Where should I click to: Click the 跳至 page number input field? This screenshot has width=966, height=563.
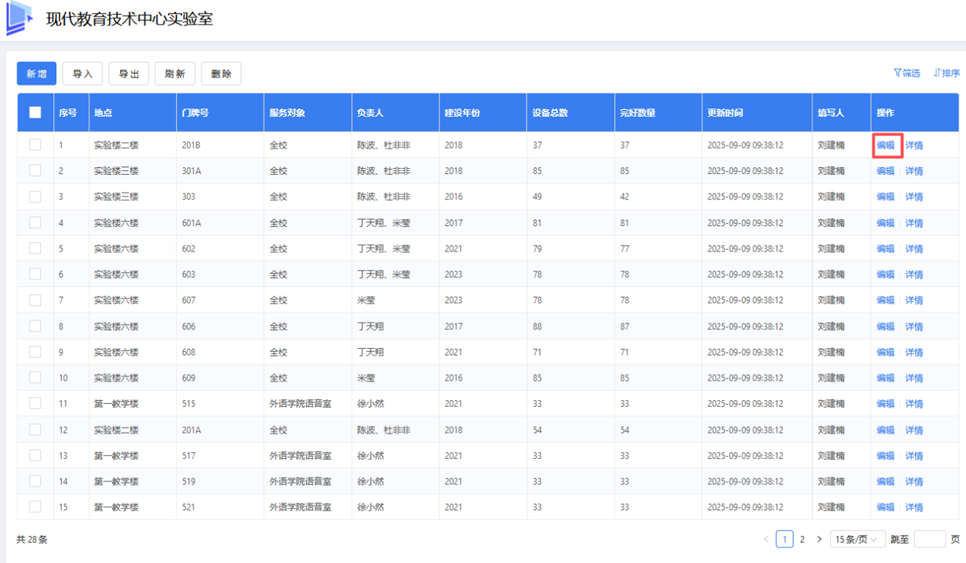tap(929, 539)
